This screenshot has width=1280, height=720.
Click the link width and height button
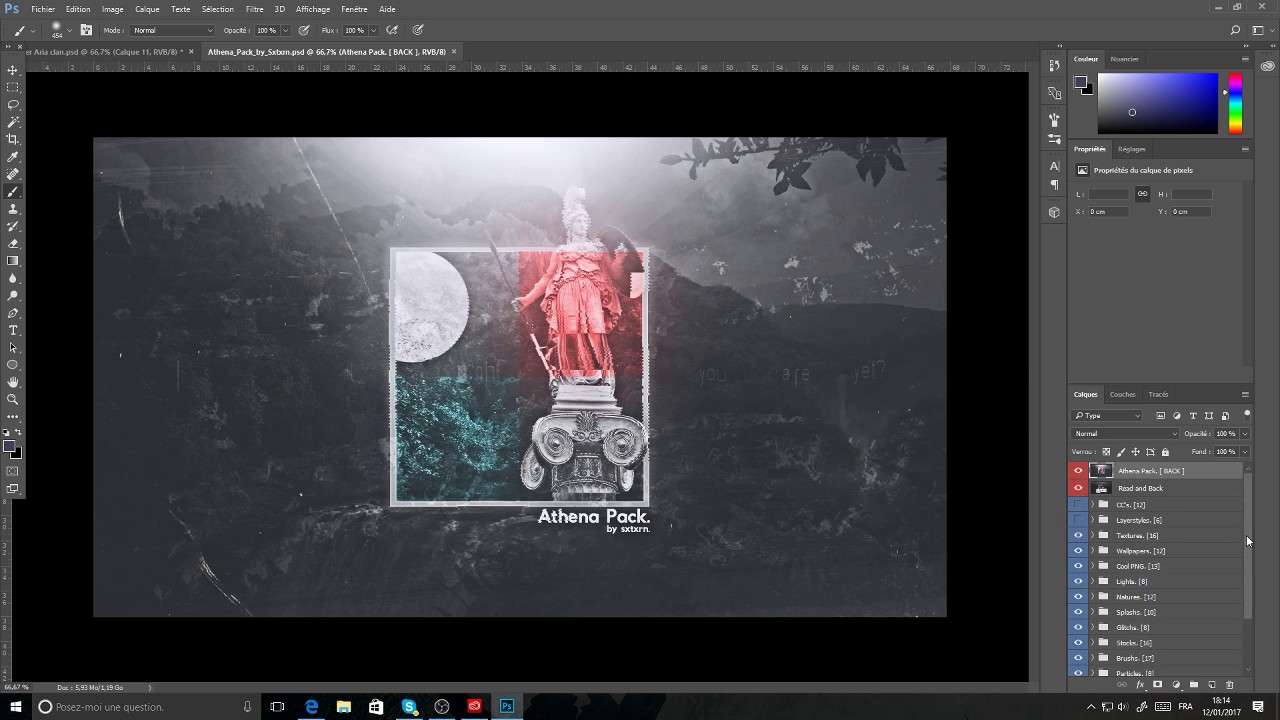(1142, 194)
